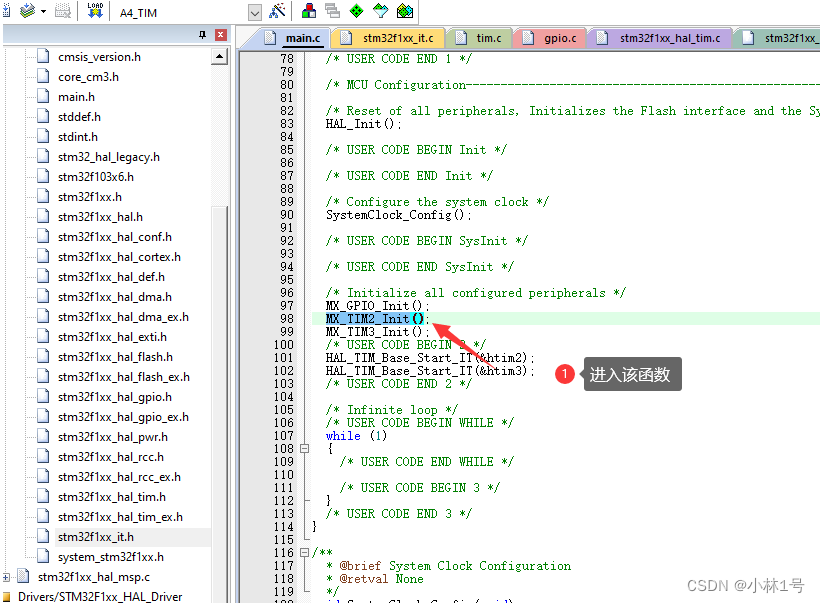
Task: Select the Drivers/STM32F1xx_HAL_Driver group
Action: (x=100, y=596)
